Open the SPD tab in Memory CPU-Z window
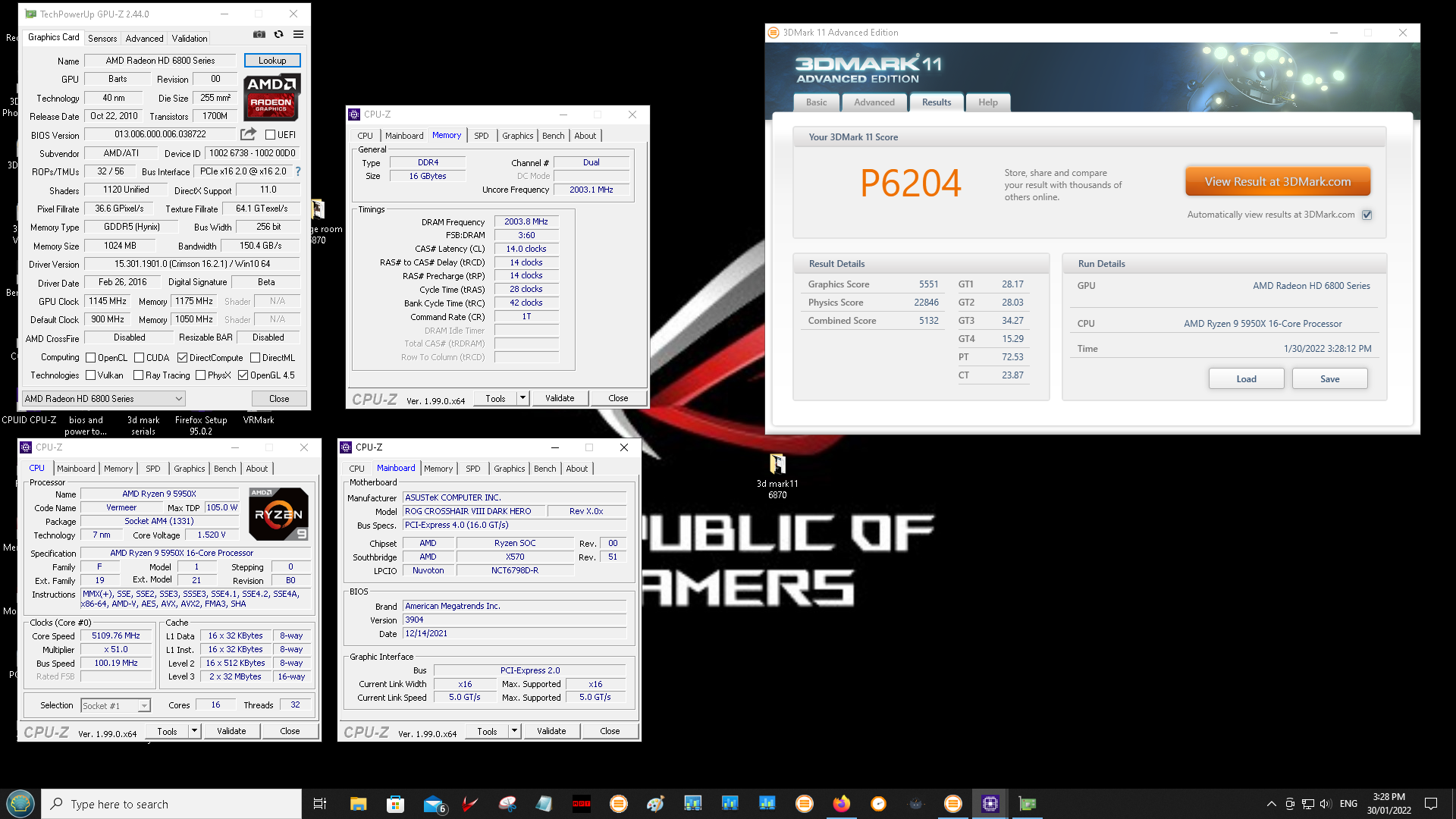Screen dimensions: 1456x819 click(482, 136)
